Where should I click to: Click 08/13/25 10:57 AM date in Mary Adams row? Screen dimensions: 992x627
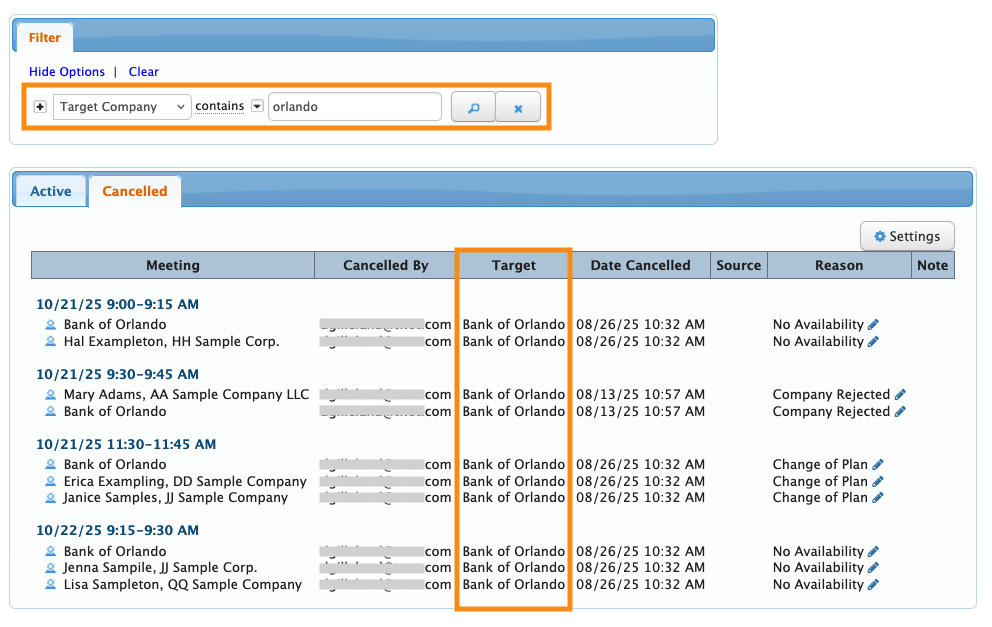click(640, 394)
